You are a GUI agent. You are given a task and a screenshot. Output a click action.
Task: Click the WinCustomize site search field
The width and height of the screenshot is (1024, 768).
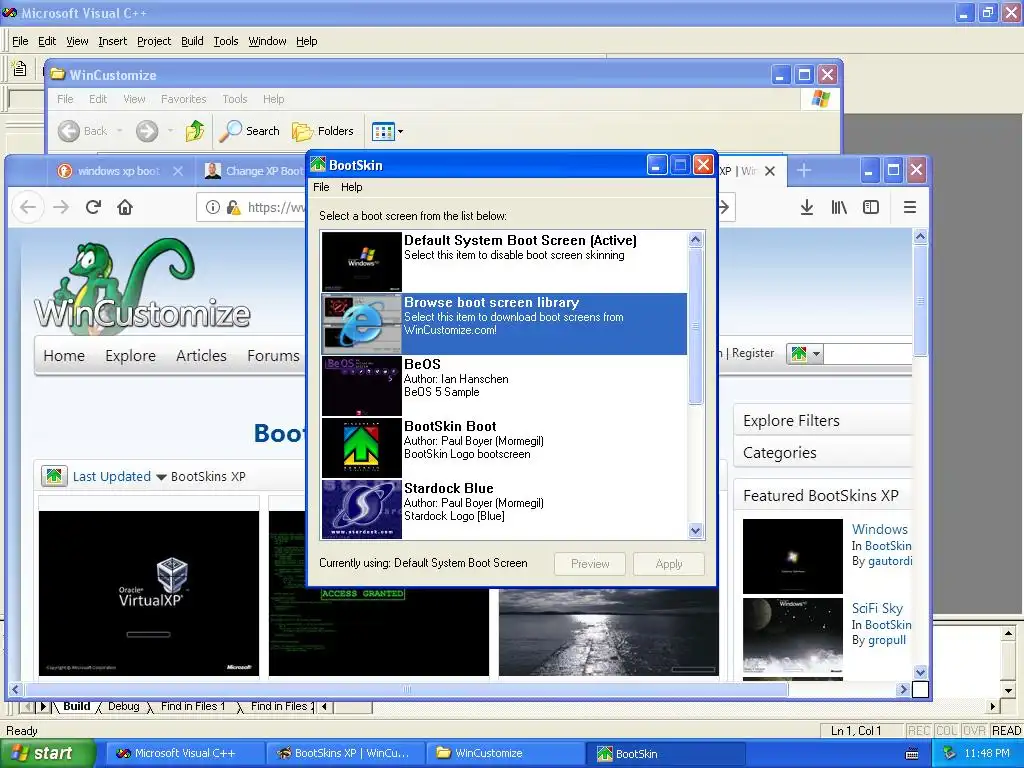pos(867,354)
